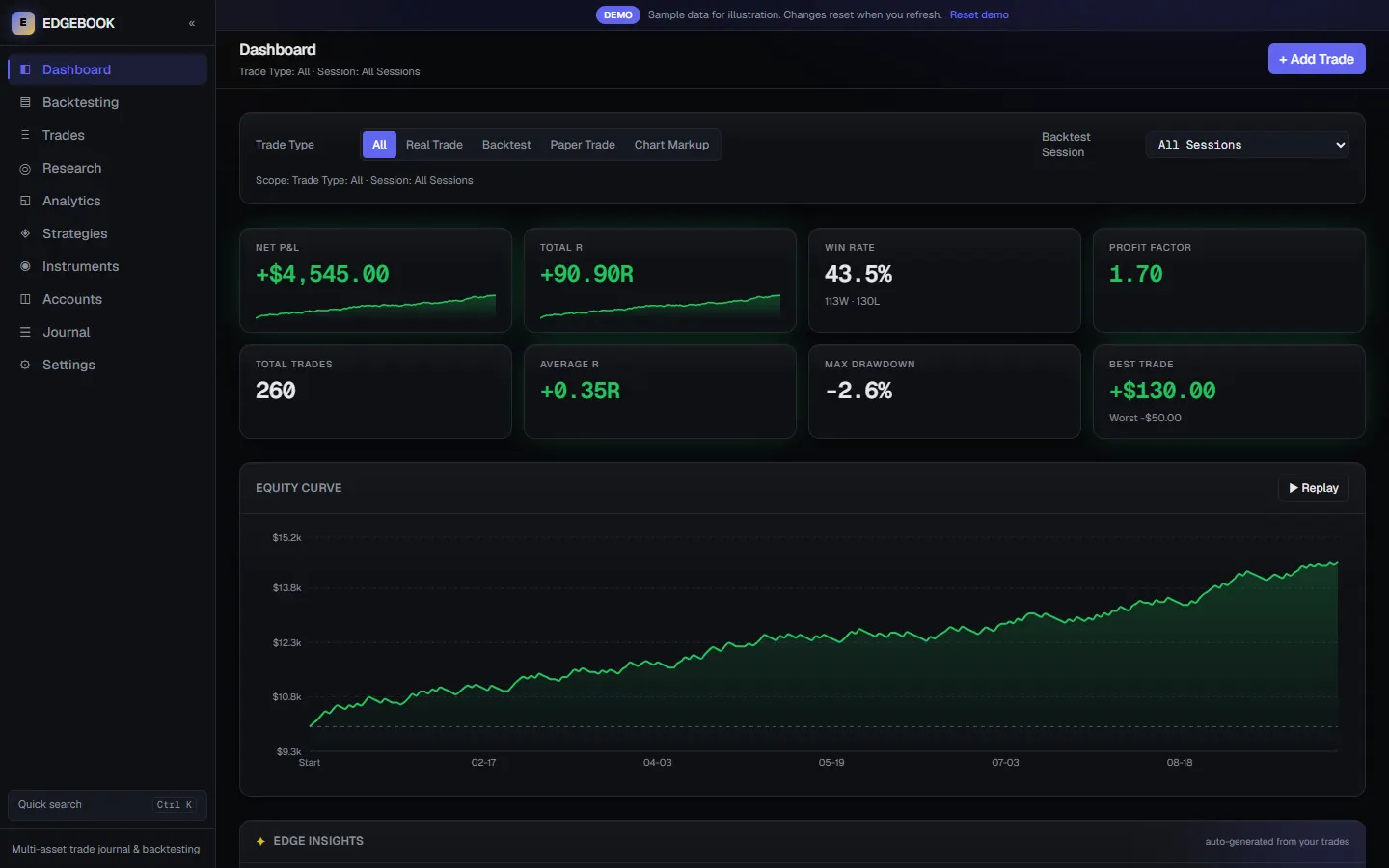Click the Settings gear icon
The height and width of the screenshot is (868, 1389).
(x=25, y=365)
